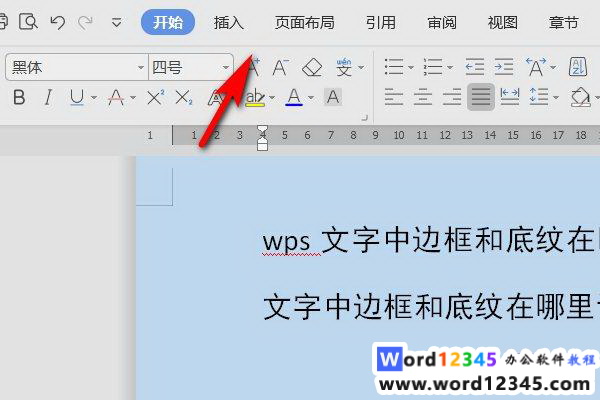This screenshot has height=400, width=600.
Task: Align text right
Action: point(452,97)
